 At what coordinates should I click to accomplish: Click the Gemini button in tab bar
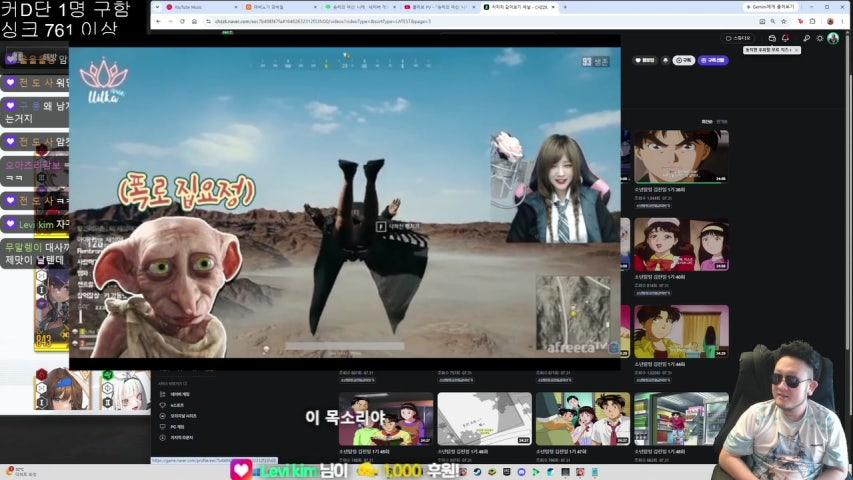770,7
